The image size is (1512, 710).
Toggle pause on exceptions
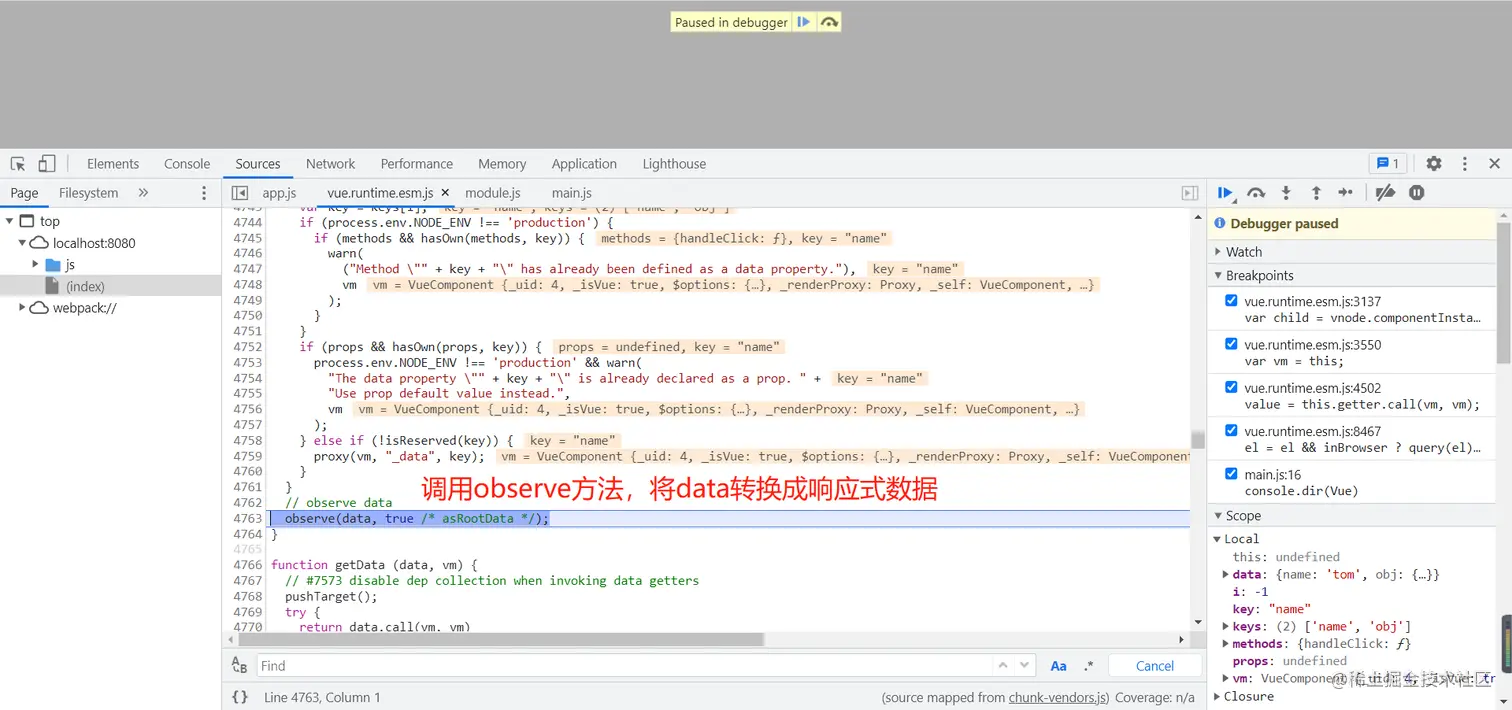pyautogui.click(x=1417, y=193)
